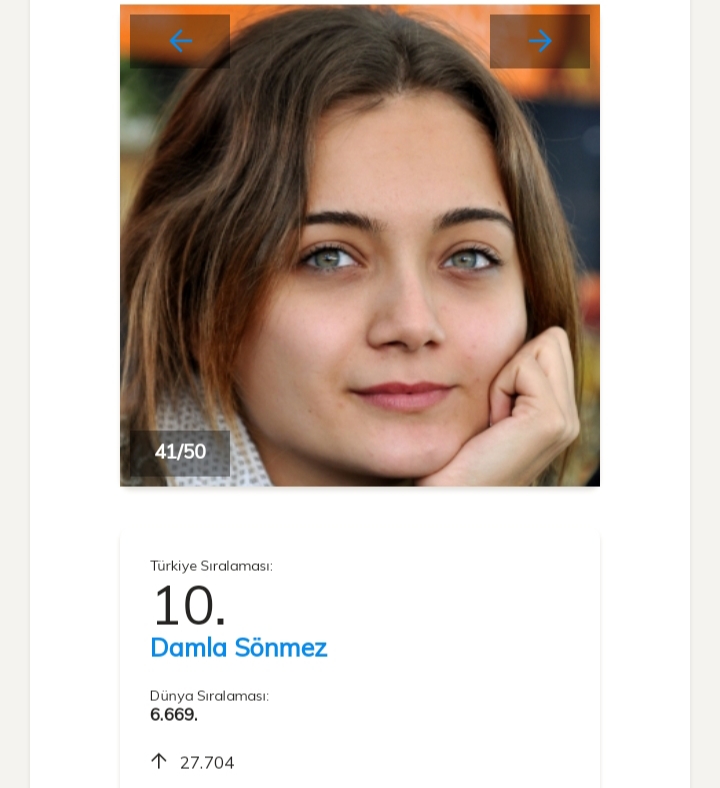720x788 pixels.
Task: Open the Damla Sönmez profile link
Action: pos(238,648)
